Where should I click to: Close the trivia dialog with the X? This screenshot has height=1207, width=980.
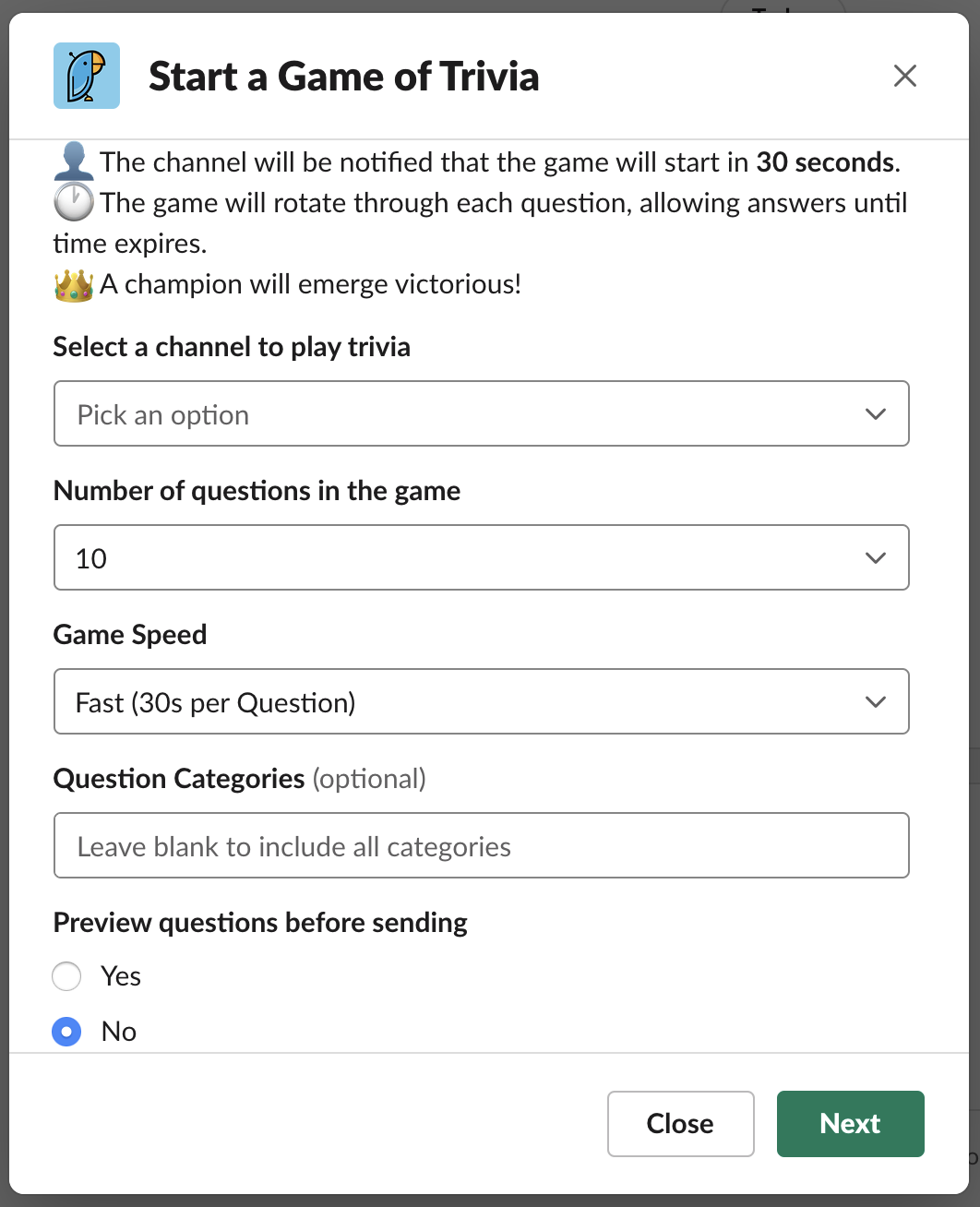pos(905,76)
